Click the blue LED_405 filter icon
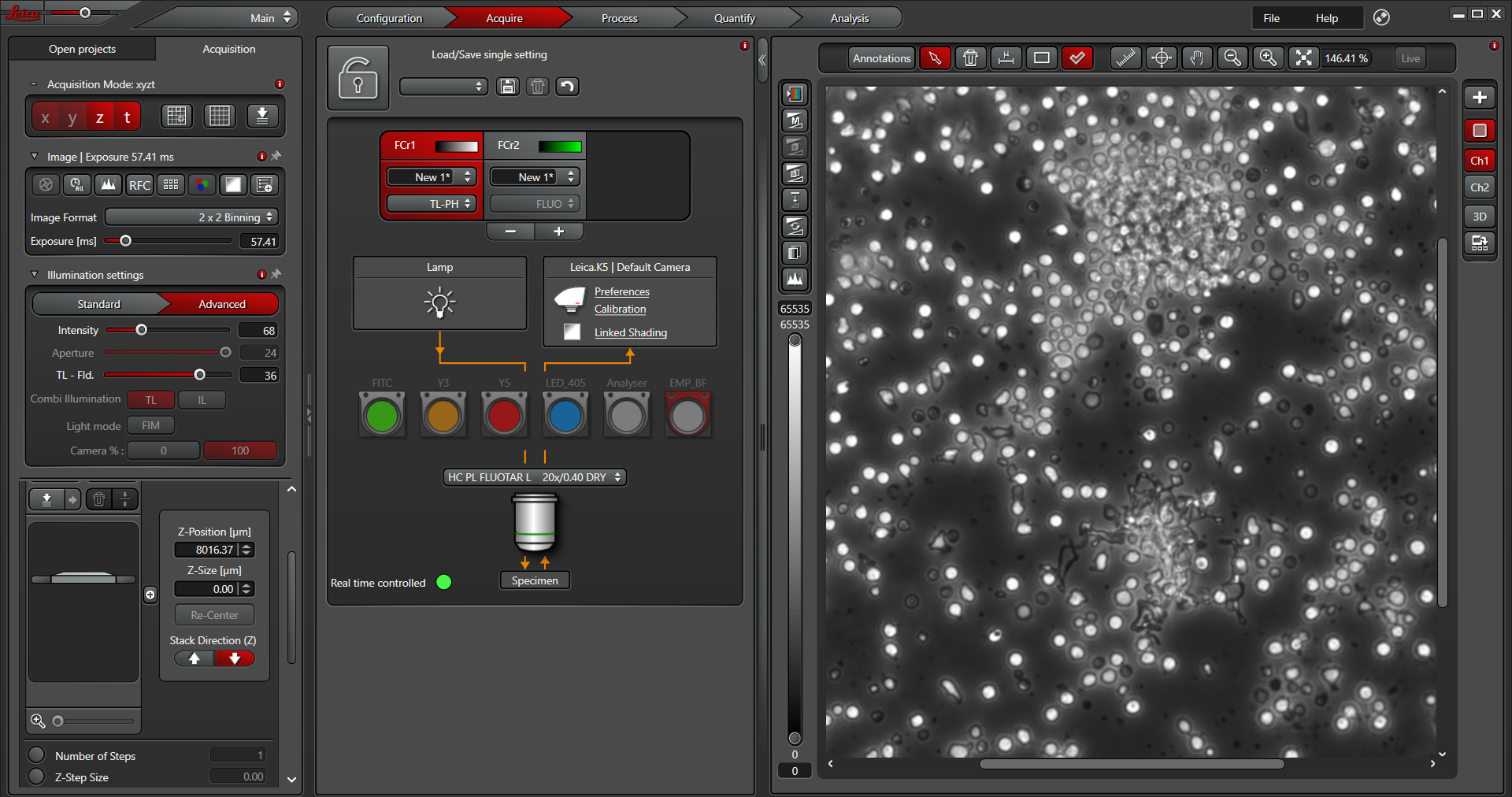This screenshot has height=797, width=1512. click(x=565, y=416)
